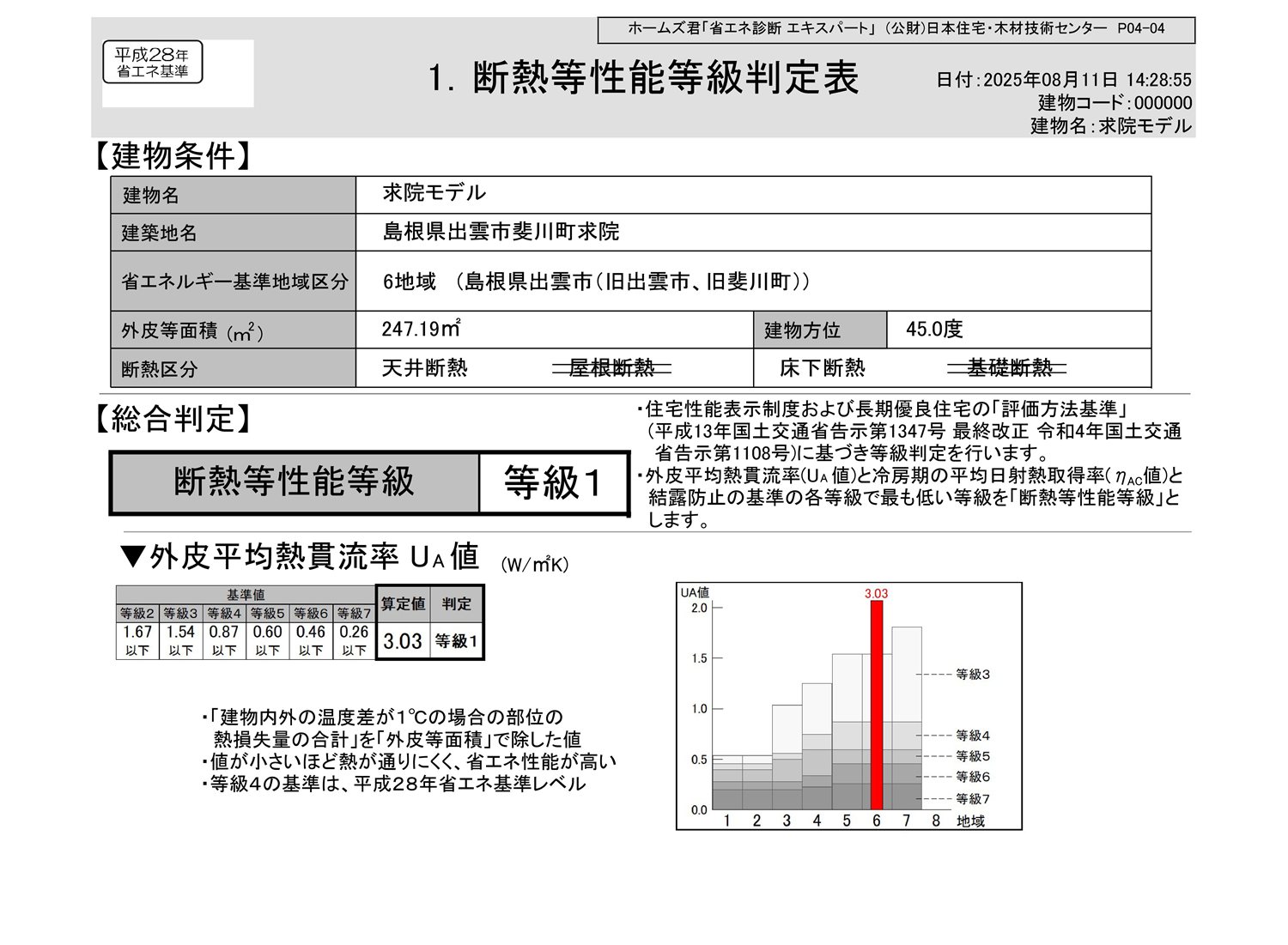The height and width of the screenshot is (945, 1288).
Task: Click the red 3.03 bar in the chart
Action: click(876, 705)
